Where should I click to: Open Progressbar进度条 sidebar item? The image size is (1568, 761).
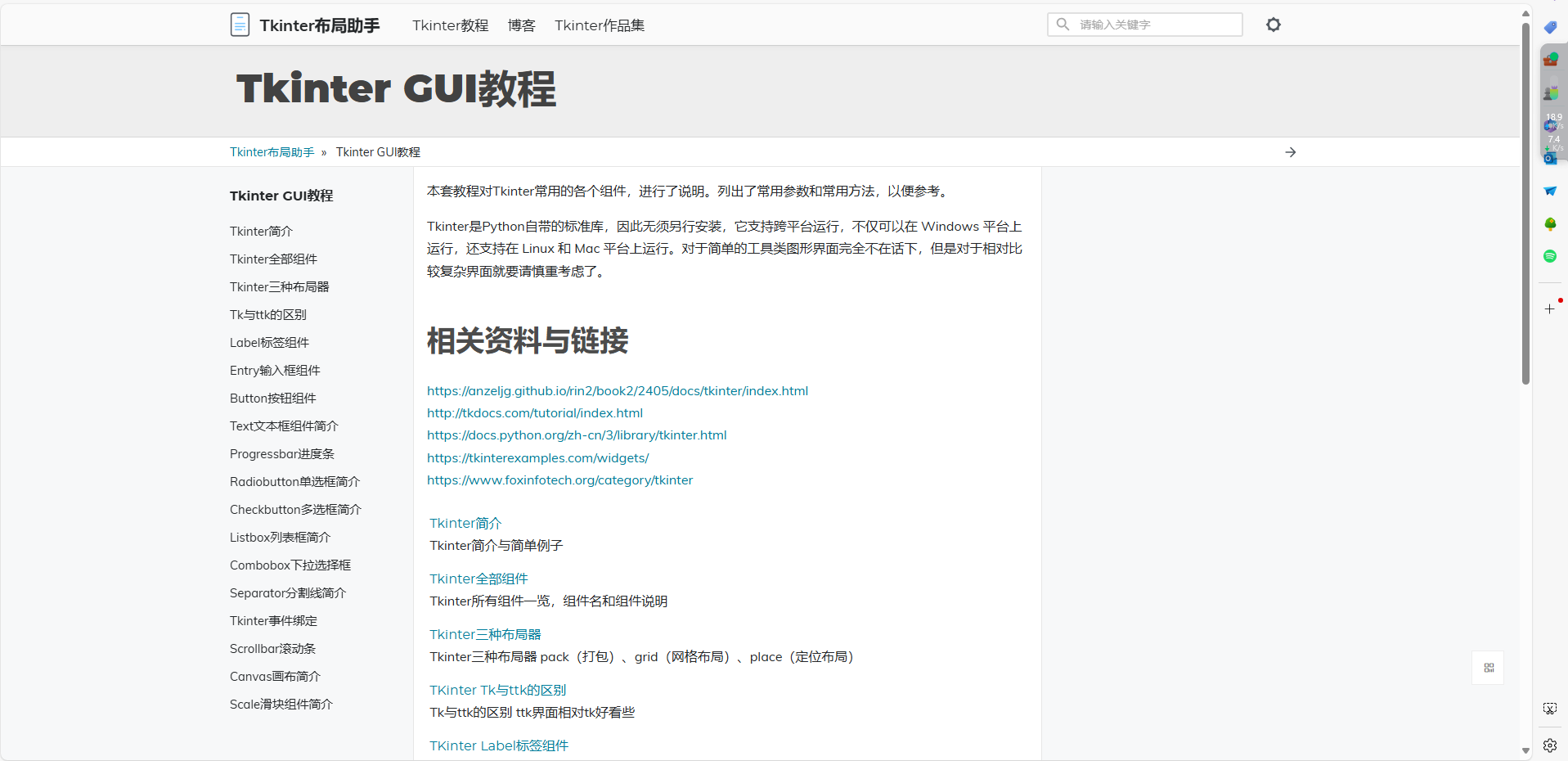coord(282,454)
